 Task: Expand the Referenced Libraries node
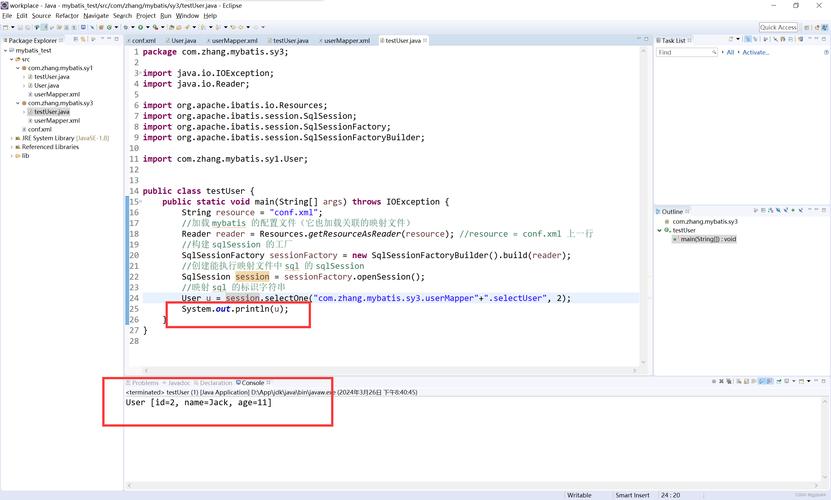(13, 147)
